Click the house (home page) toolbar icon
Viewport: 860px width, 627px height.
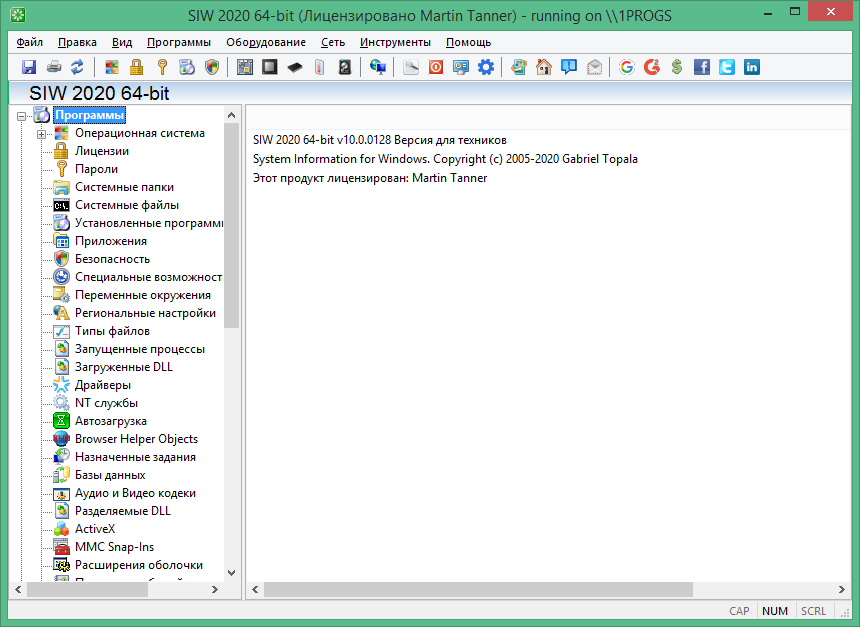[x=544, y=67]
